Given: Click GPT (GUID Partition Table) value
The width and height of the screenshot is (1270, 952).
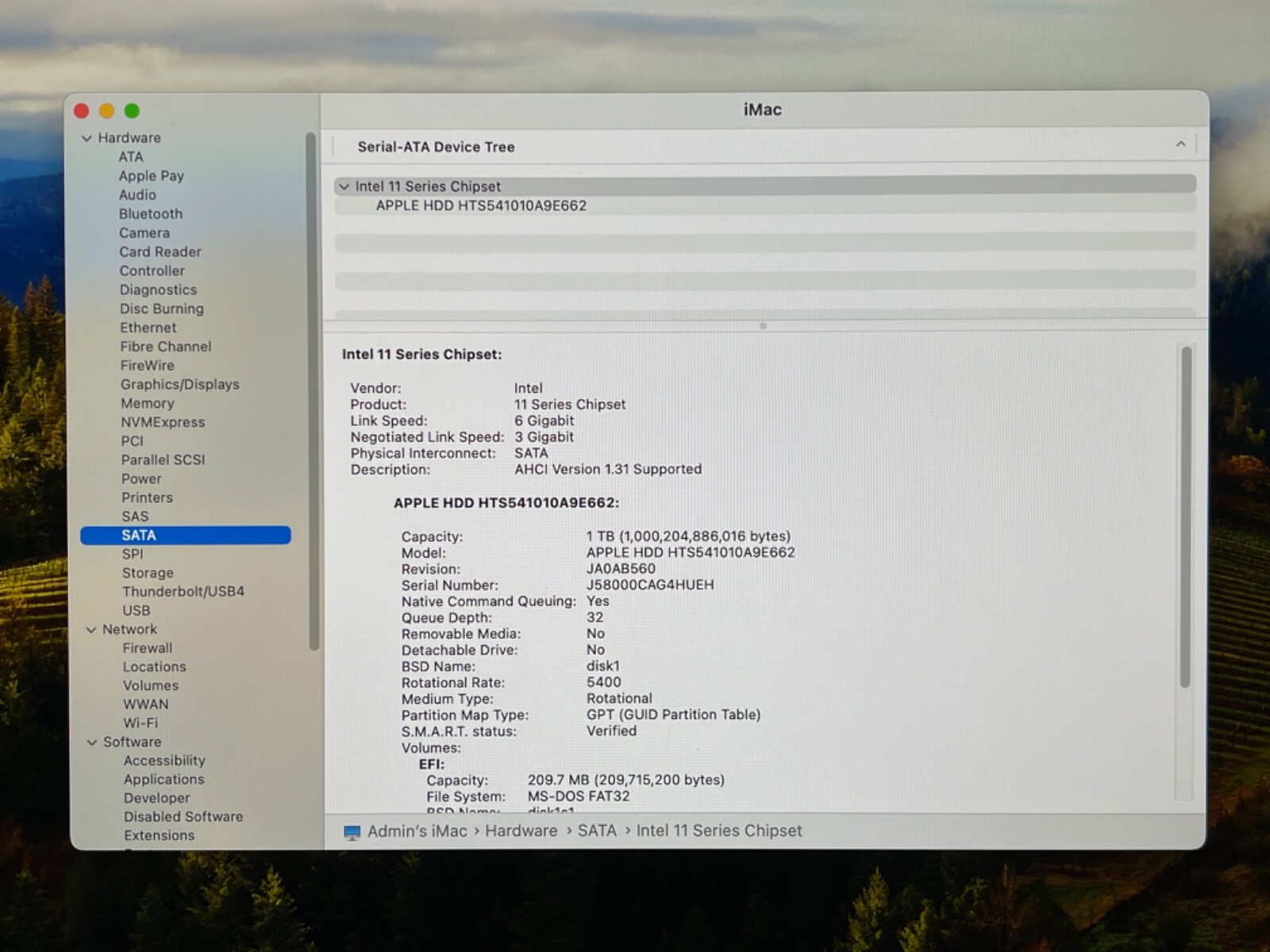Looking at the screenshot, I should tap(673, 715).
